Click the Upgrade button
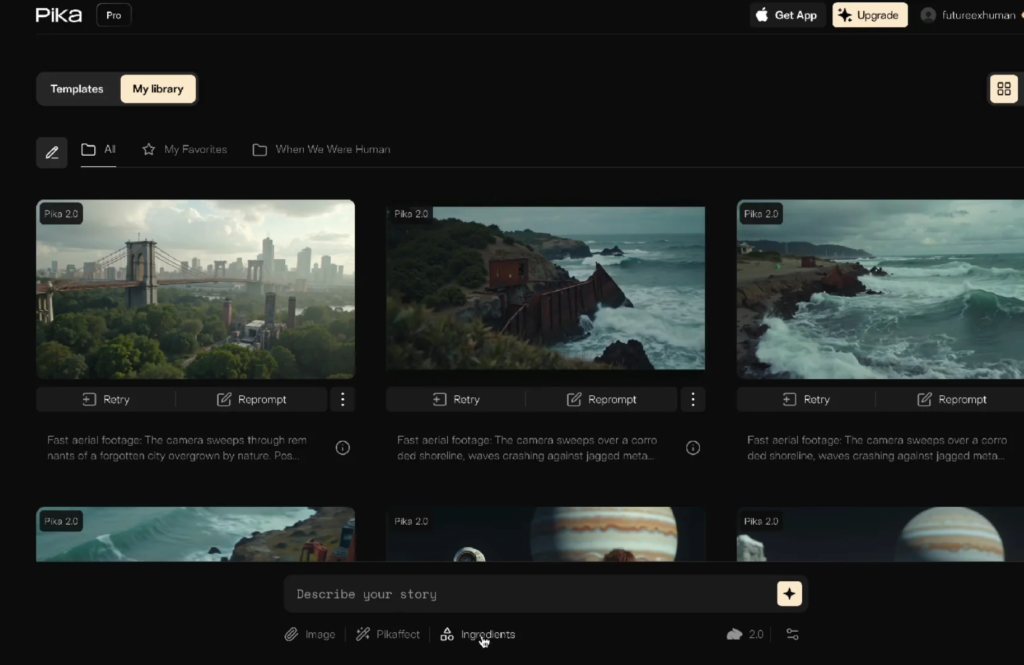The width and height of the screenshot is (1024, 665). pyautogui.click(x=869, y=15)
